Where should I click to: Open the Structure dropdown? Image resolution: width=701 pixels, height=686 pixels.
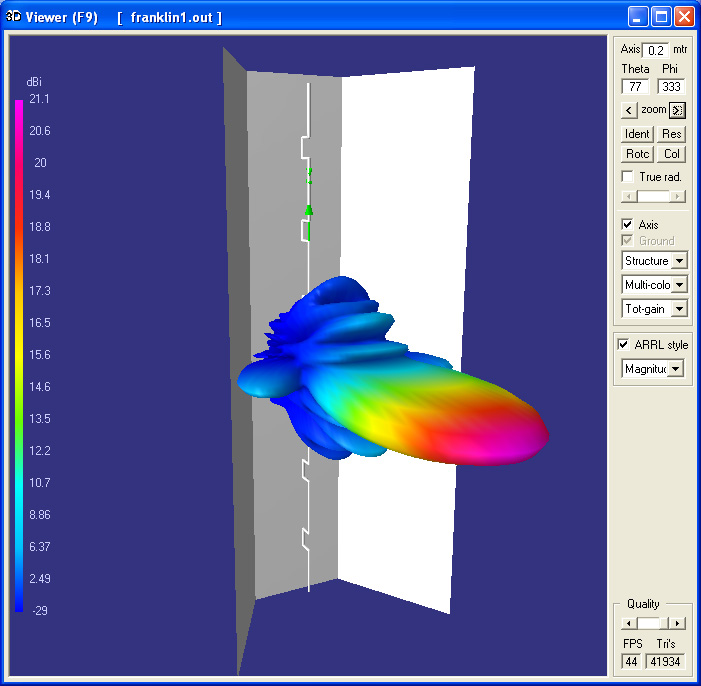[x=679, y=261]
